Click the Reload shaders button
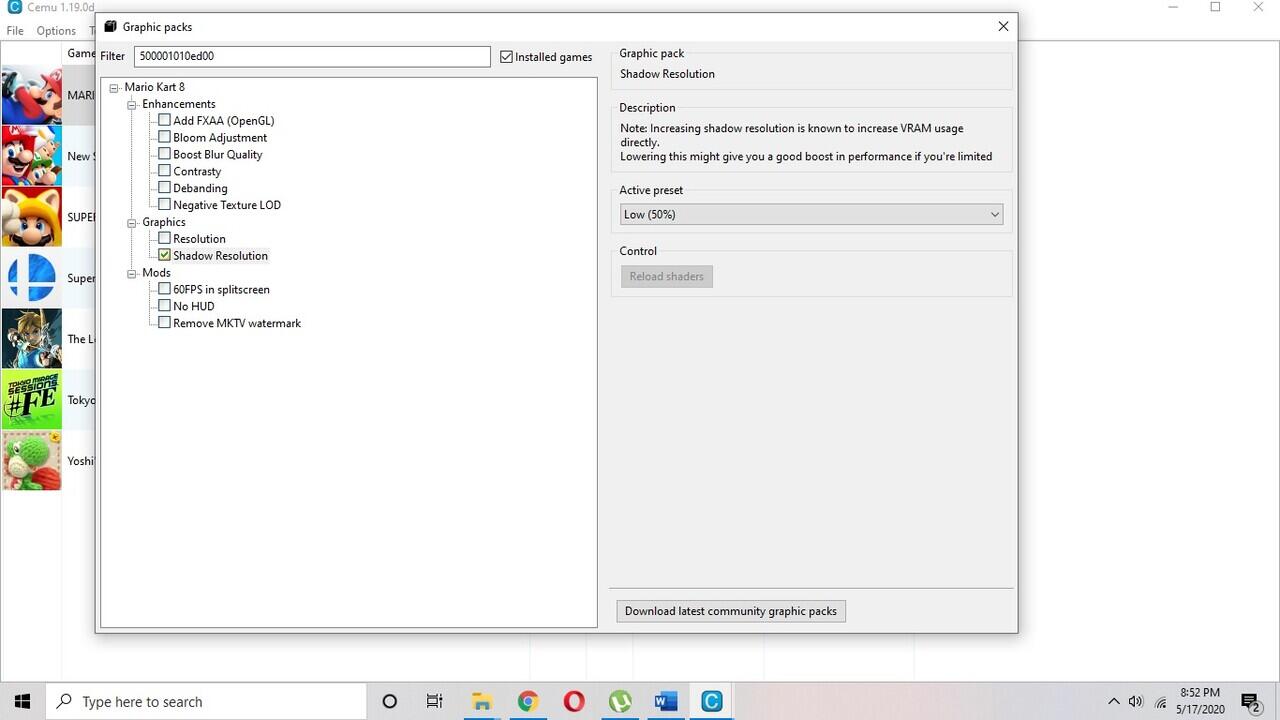This screenshot has height=720, width=1280. coord(666,276)
